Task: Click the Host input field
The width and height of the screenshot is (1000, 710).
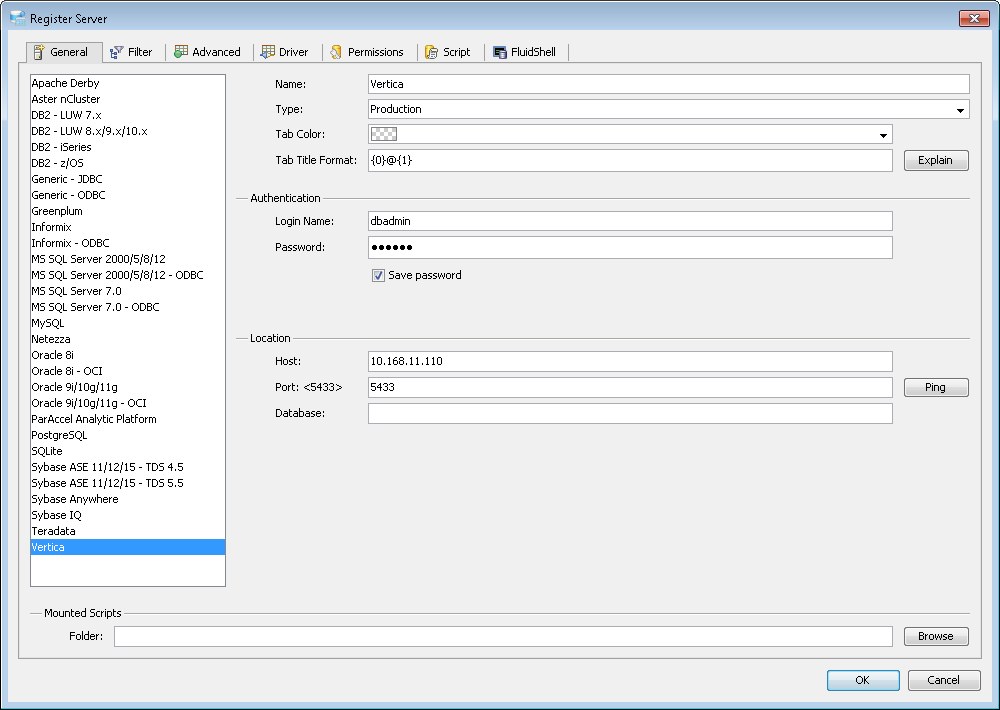Action: [x=630, y=361]
